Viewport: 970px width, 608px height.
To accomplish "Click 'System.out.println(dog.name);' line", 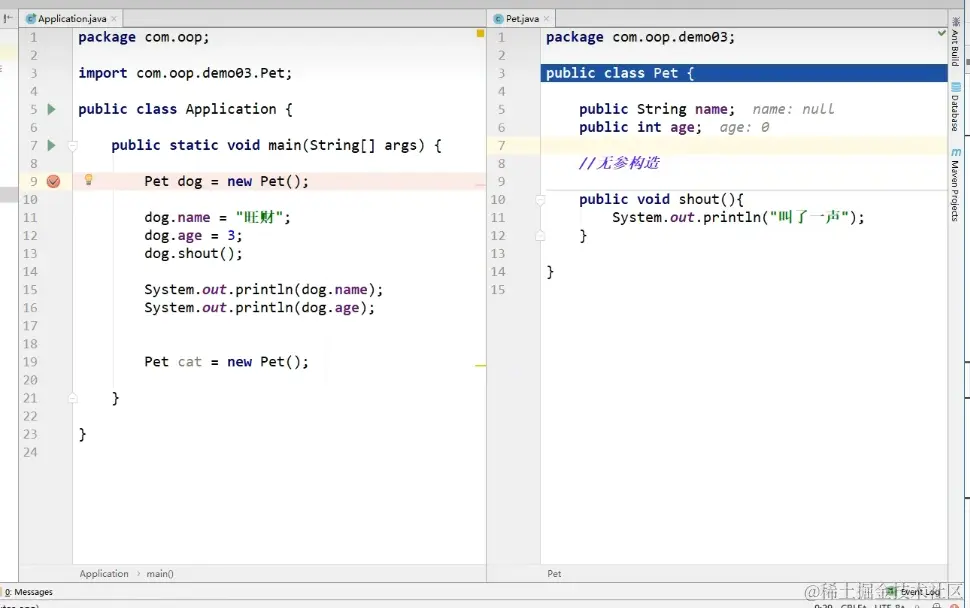I will click(x=264, y=289).
